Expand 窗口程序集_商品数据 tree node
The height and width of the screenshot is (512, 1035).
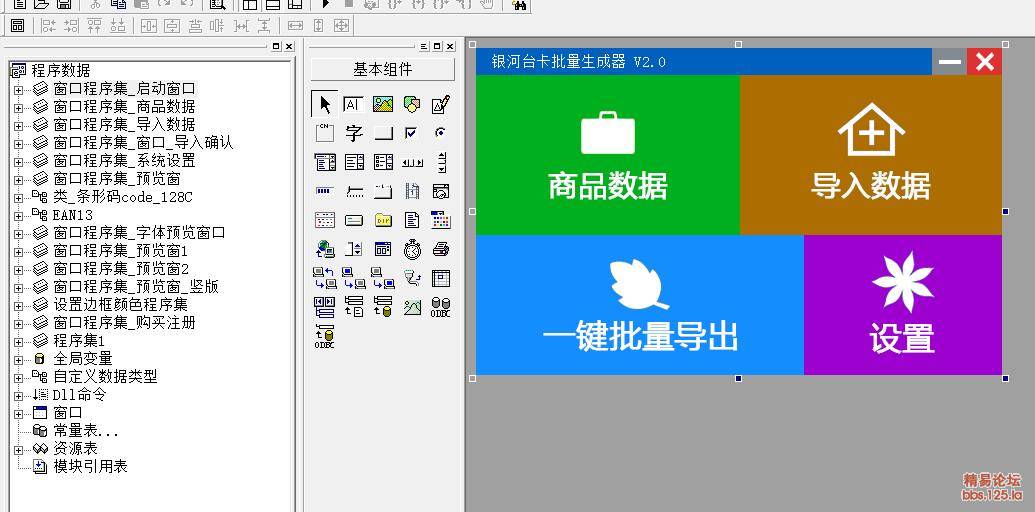click(x=18, y=107)
